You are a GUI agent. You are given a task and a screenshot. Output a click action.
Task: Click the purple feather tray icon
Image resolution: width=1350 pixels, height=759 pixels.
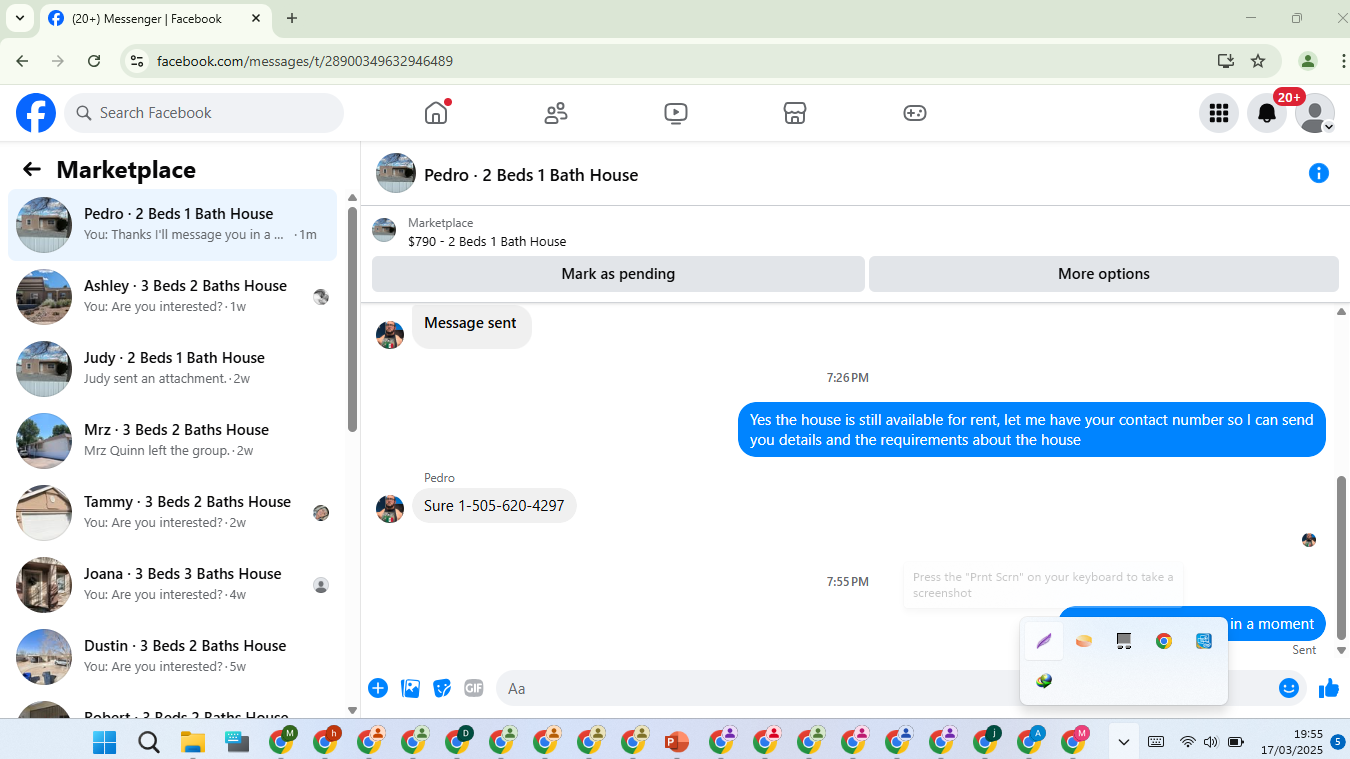pos(1044,641)
